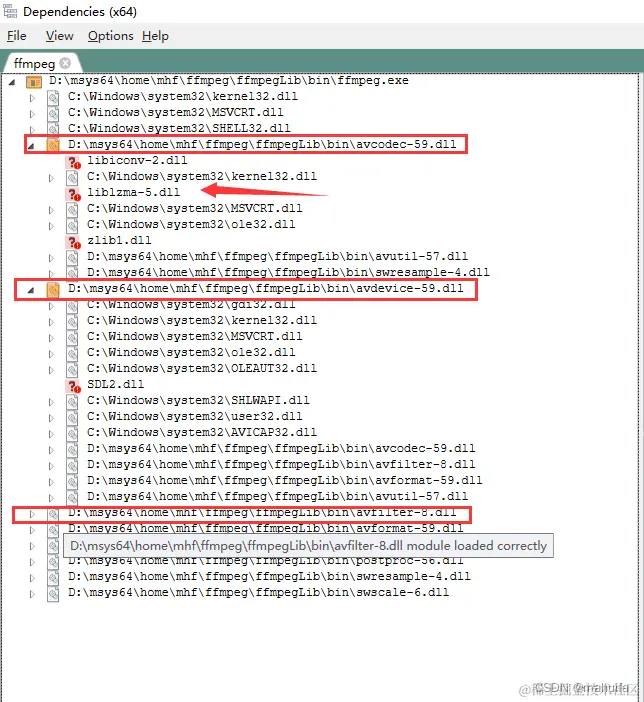This screenshot has height=702, width=644.
Task: Click missing-module icon for liblzma-5.dll
Action: coord(73,194)
